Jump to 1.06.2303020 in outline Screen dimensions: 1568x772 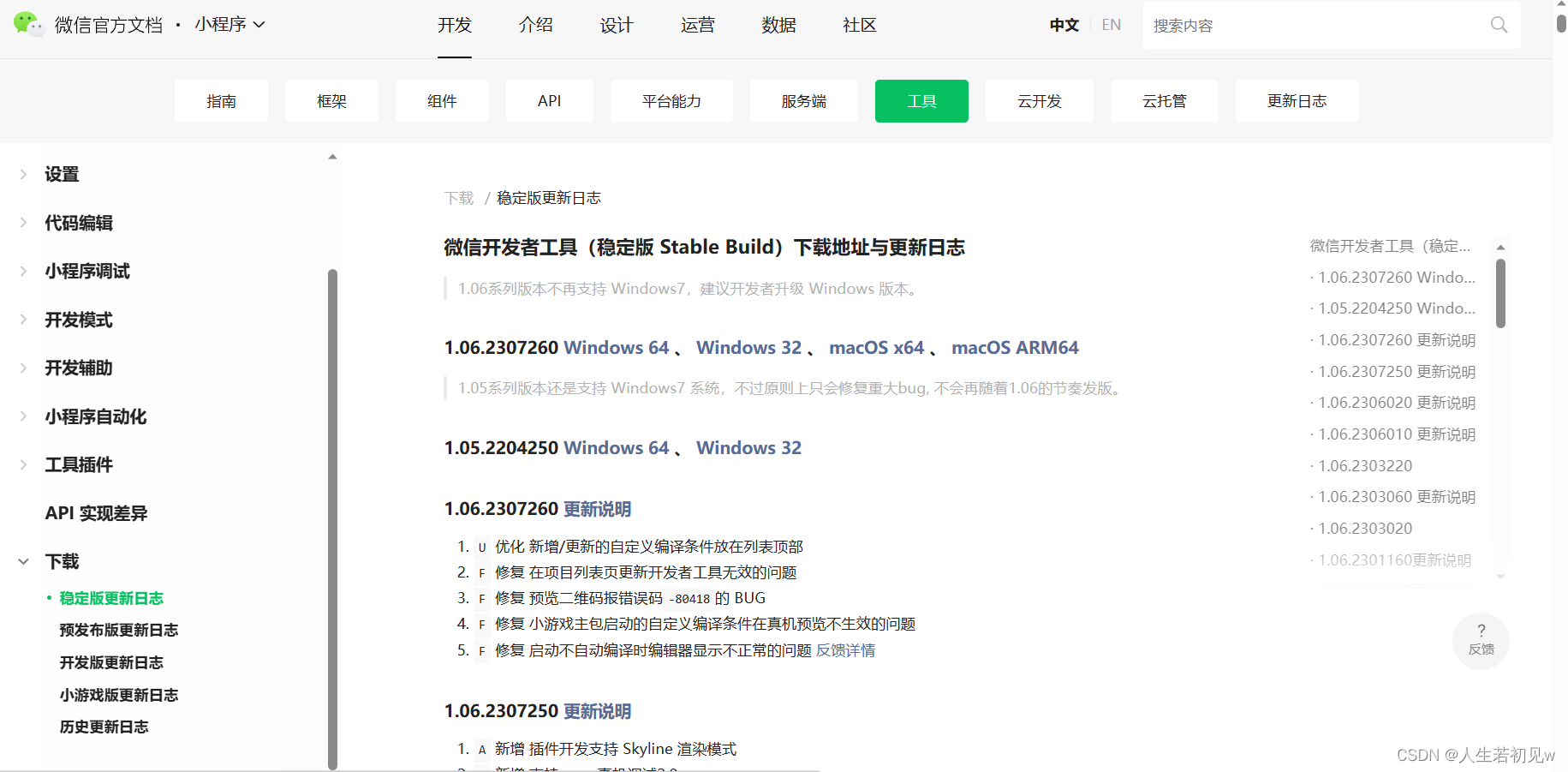tap(1365, 529)
